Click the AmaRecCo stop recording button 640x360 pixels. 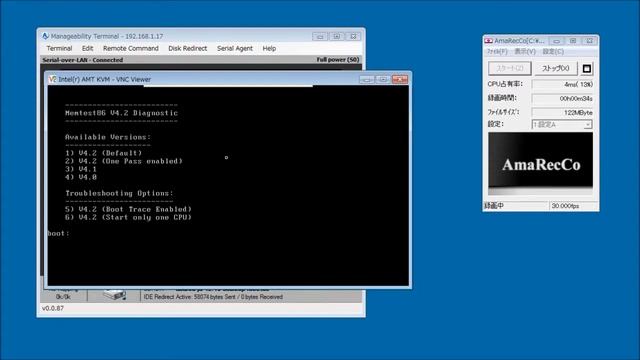pos(556,69)
